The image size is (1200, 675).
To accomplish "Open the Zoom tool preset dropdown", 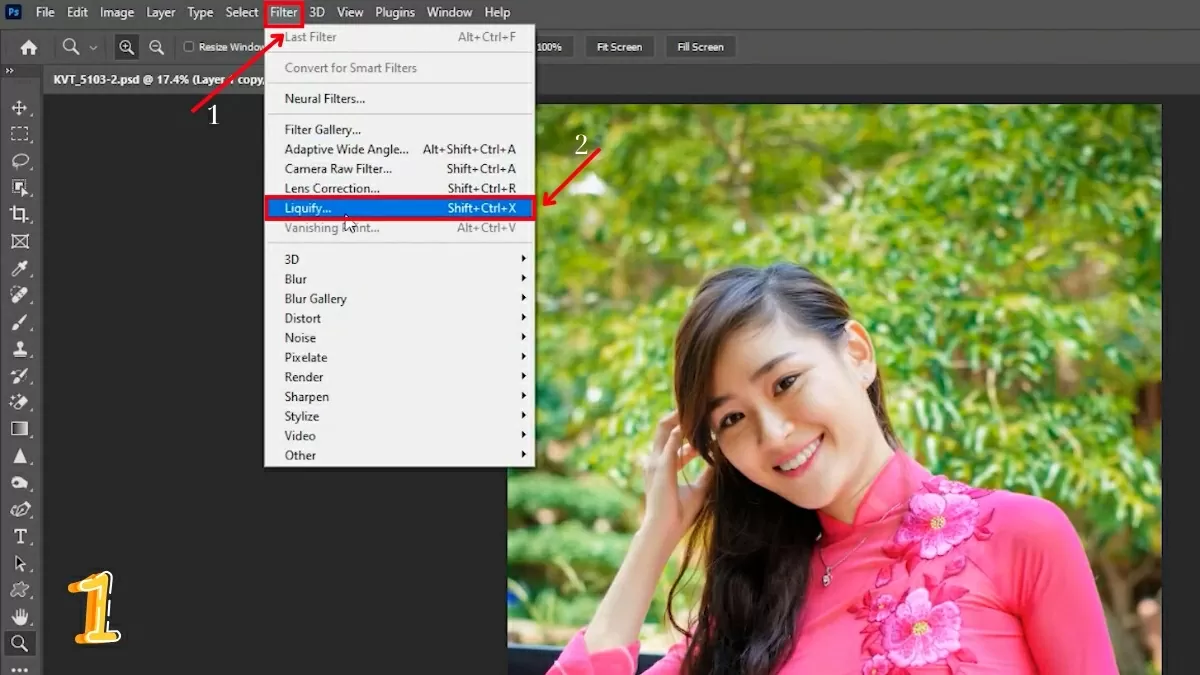I will pos(94,47).
